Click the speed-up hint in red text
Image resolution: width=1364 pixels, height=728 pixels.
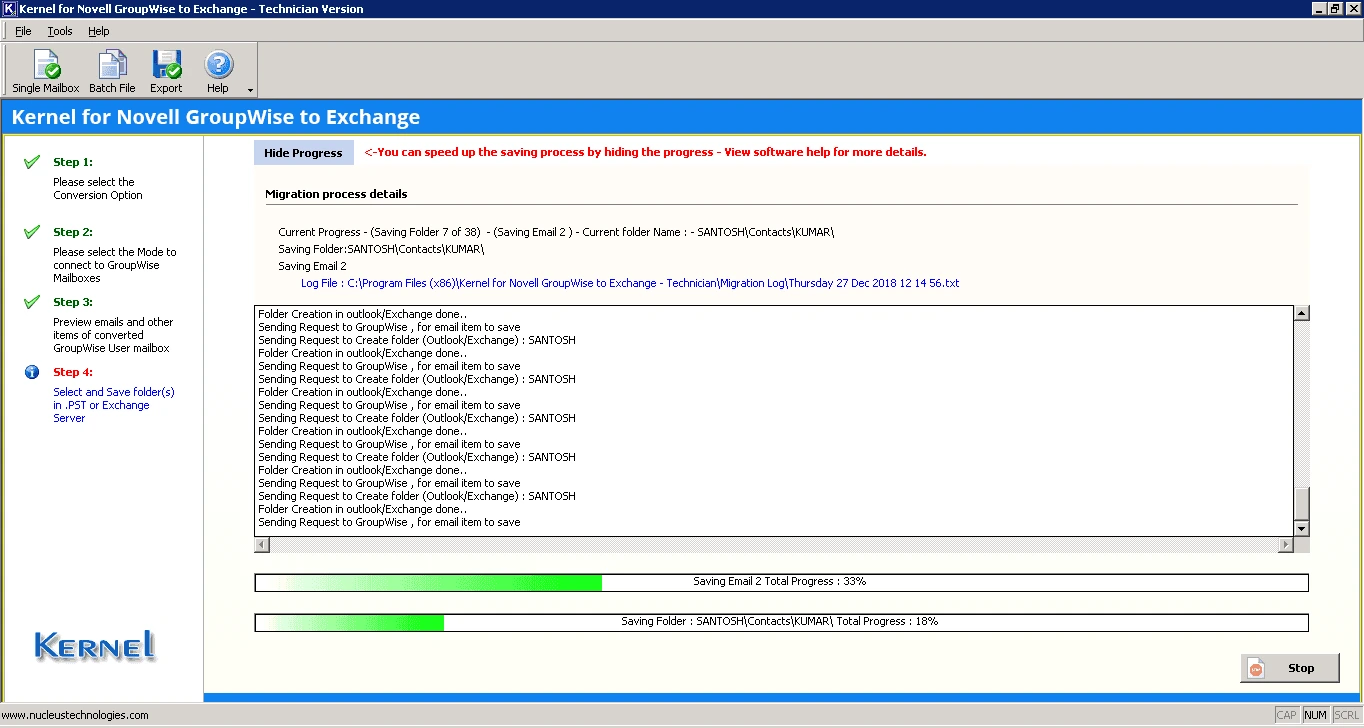645,152
